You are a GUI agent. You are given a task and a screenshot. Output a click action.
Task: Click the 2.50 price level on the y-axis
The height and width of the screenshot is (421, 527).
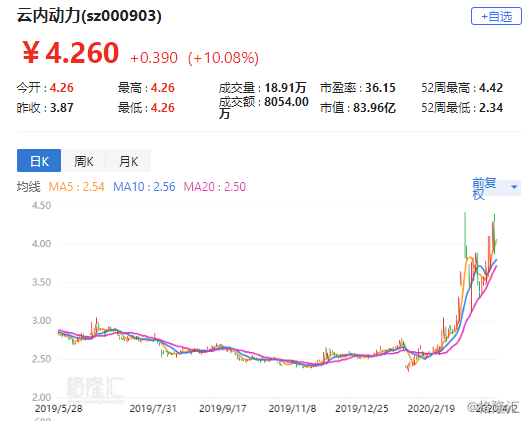click(41, 359)
